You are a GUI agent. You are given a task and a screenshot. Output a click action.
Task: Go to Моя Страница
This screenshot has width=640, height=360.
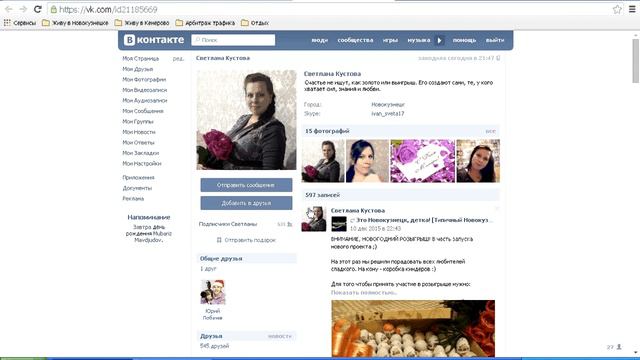(140, 58)
